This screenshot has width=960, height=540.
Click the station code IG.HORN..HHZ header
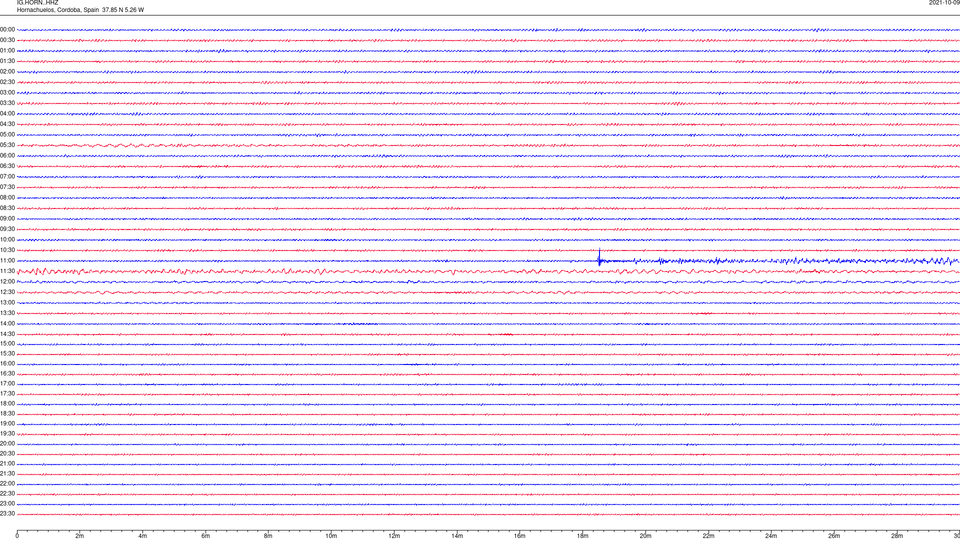[37, 2]
